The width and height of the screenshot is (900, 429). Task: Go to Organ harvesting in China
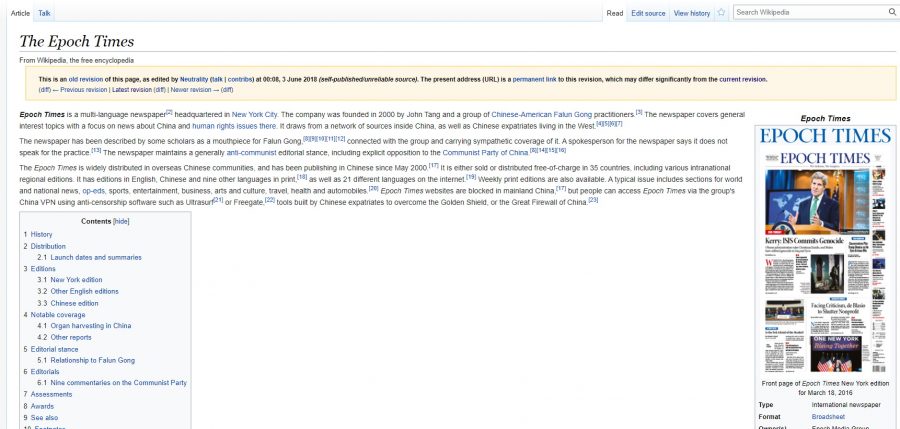point(91,326)
